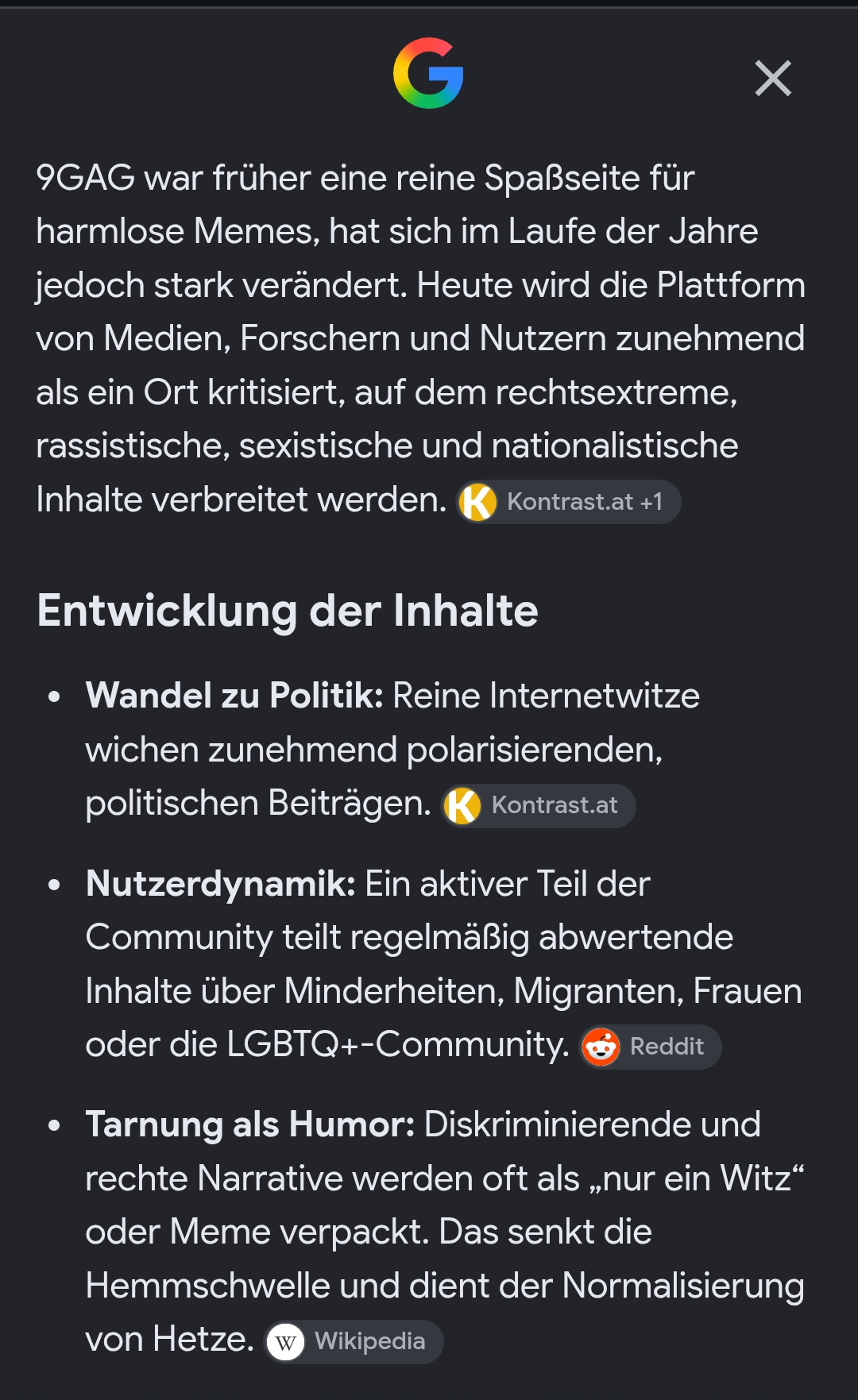Tap the Reddit mascot icon
The height and width of the screenshot is (1400, 858).
(x=601, y=1047)
